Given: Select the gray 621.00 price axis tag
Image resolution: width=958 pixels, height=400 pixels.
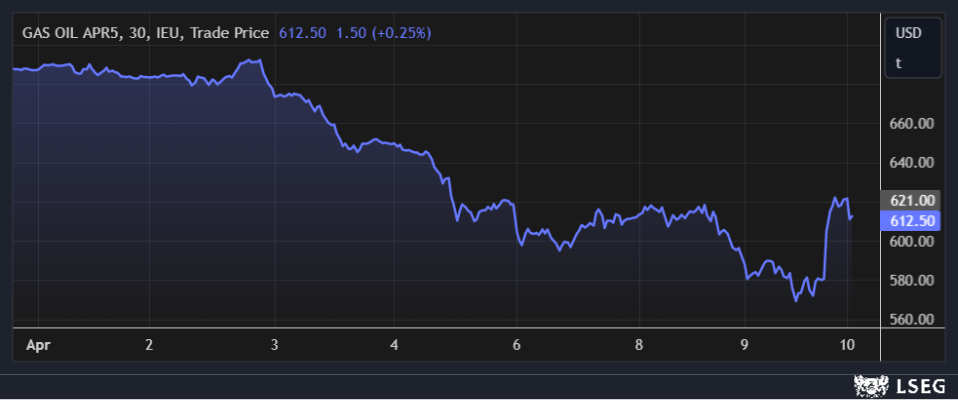Looking at the screenshot, I should tap(911, 201).
